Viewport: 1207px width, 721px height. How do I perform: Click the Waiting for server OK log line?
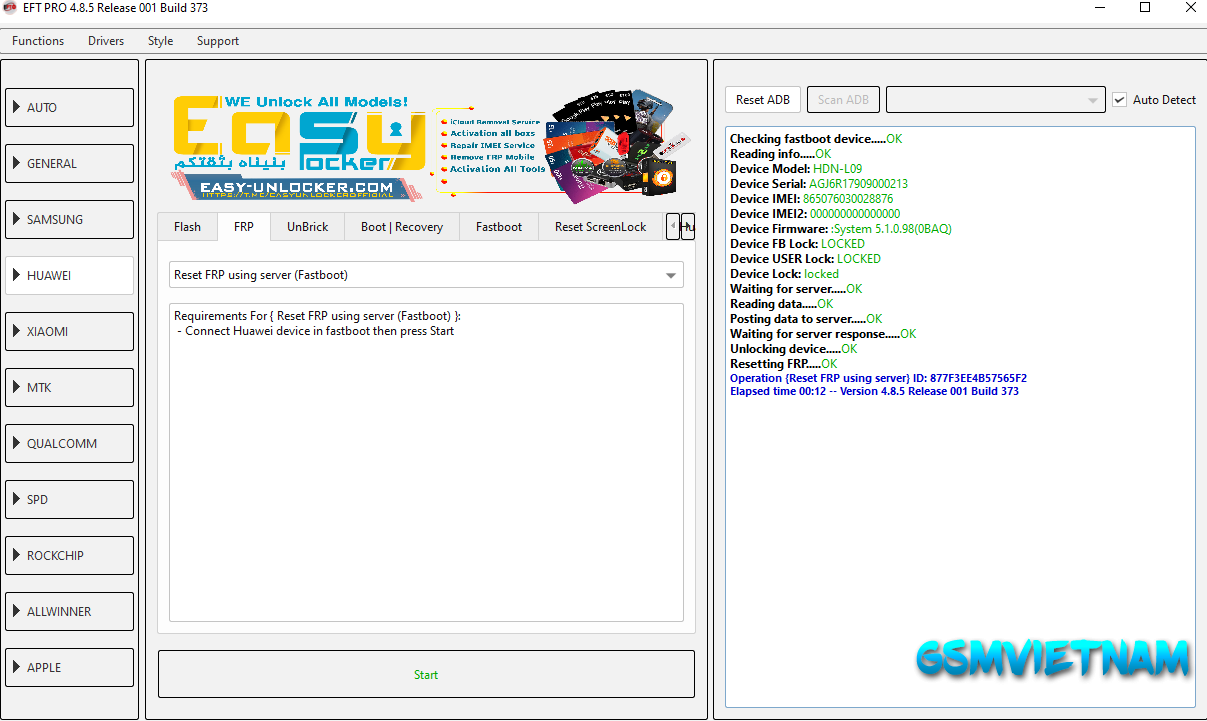(796, 289)
